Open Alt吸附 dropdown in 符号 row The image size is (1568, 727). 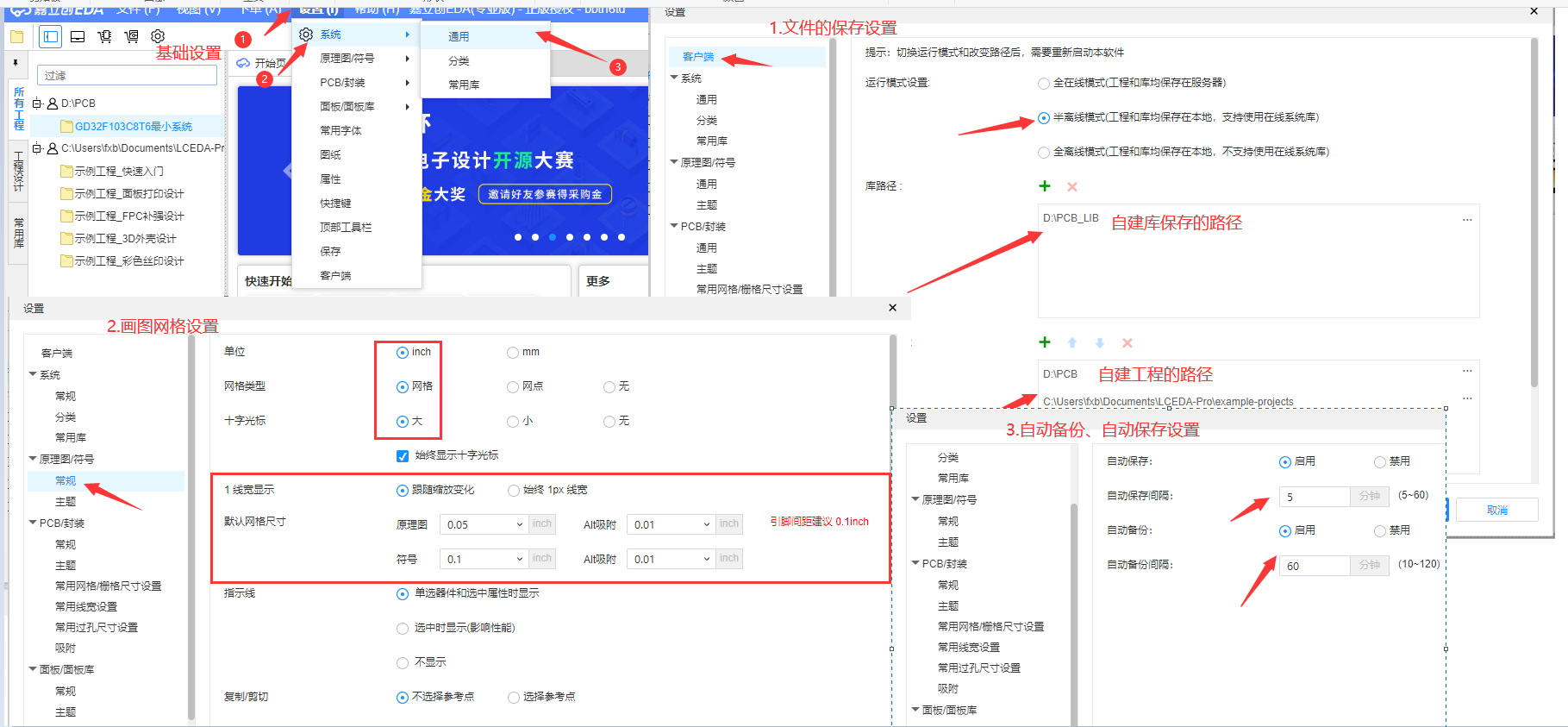[672, 559]
